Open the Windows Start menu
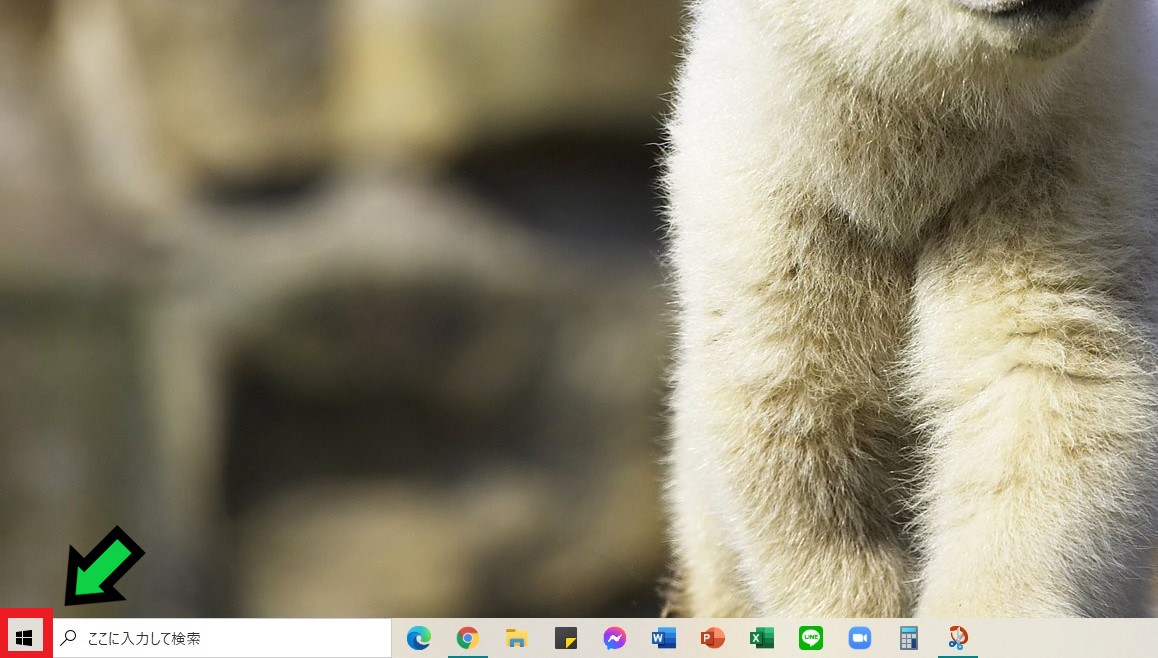Viewport: 1158px width, 658px height. pos(24,637)
